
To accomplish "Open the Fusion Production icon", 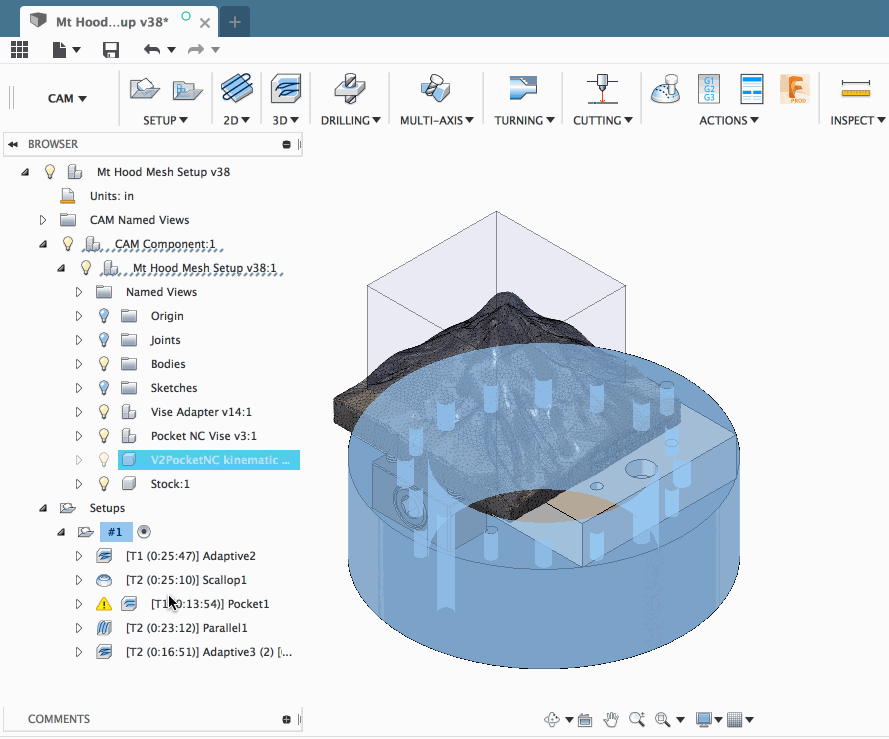I will [795, 89].
